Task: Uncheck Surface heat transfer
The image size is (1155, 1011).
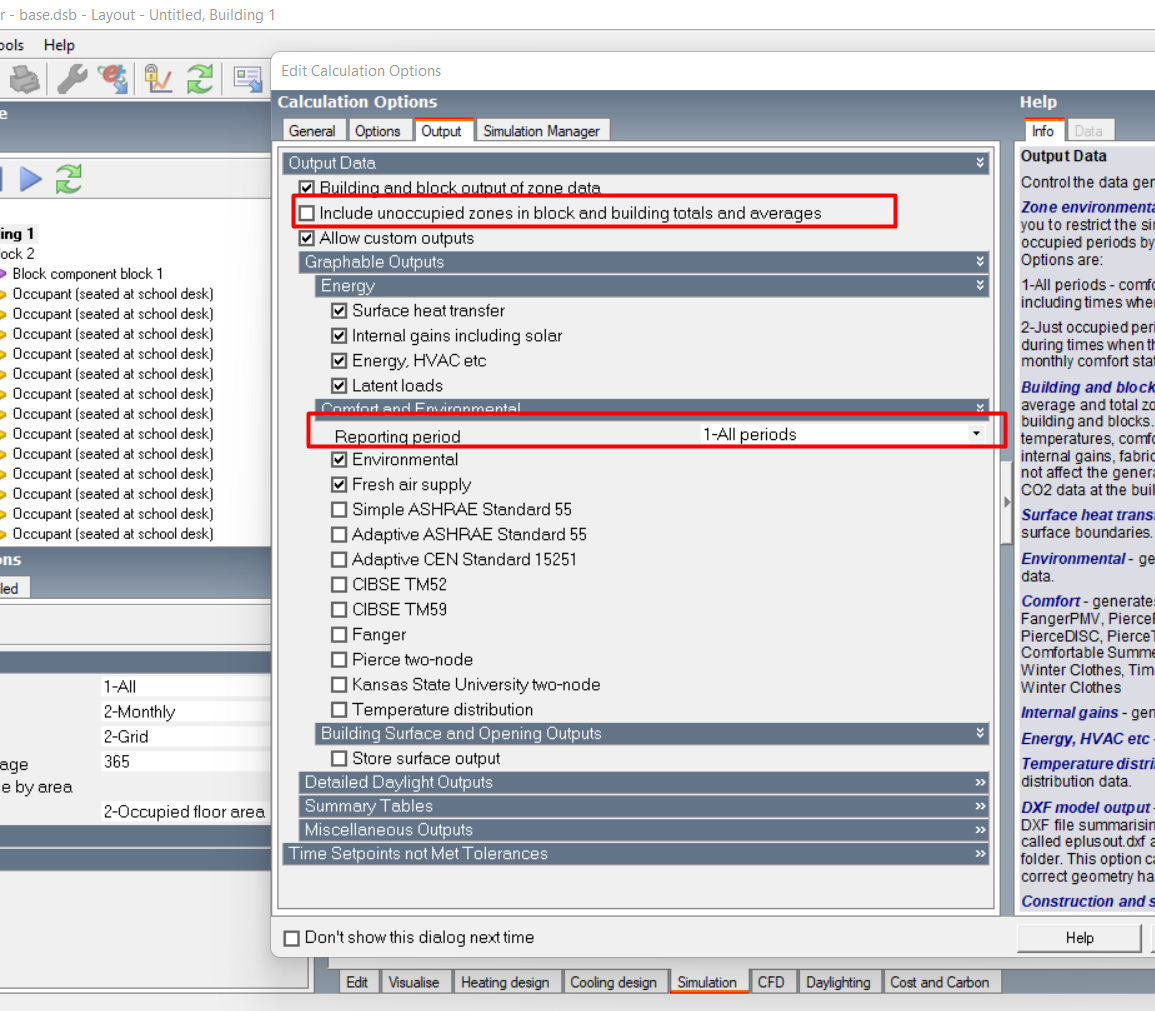Action: (339, 311)
